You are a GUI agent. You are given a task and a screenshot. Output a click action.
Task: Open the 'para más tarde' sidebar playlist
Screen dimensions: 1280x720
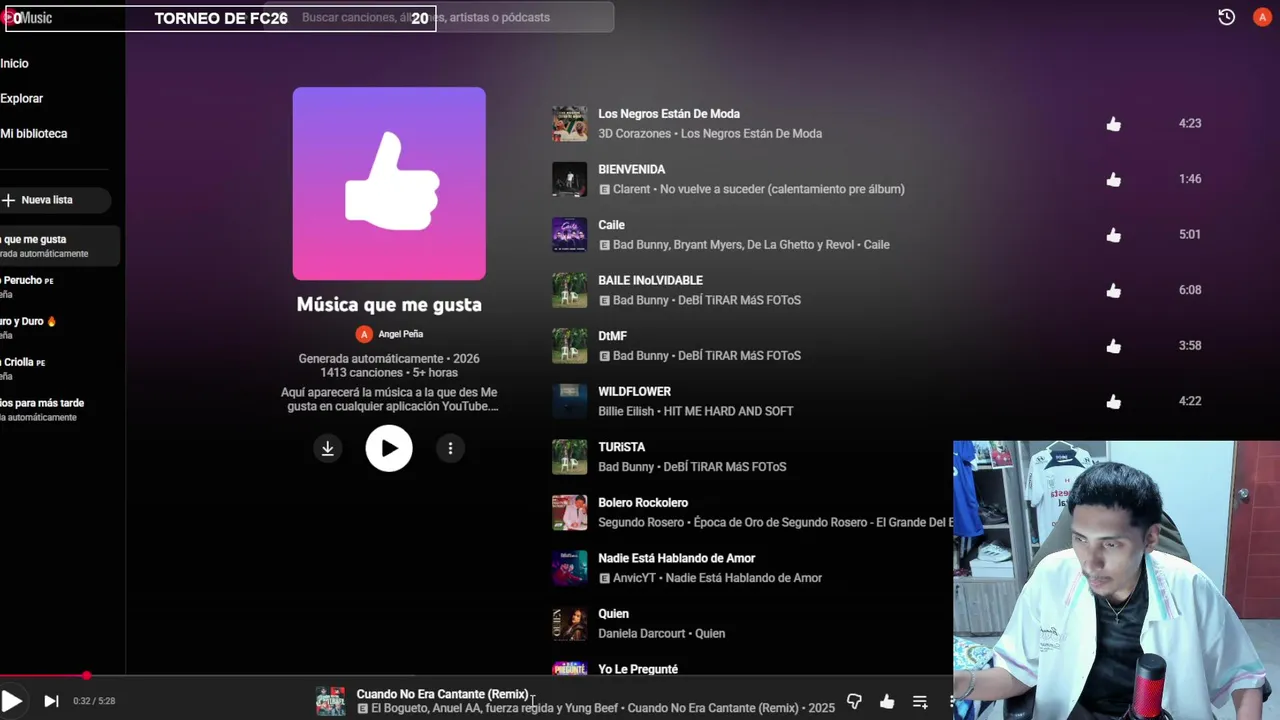59,410
